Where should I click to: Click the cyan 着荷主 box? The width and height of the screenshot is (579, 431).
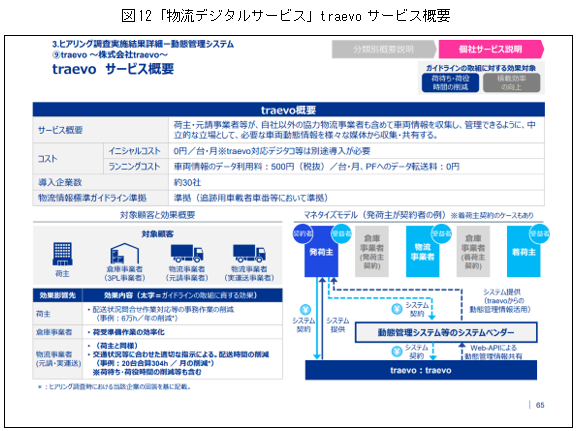point(523,252)
